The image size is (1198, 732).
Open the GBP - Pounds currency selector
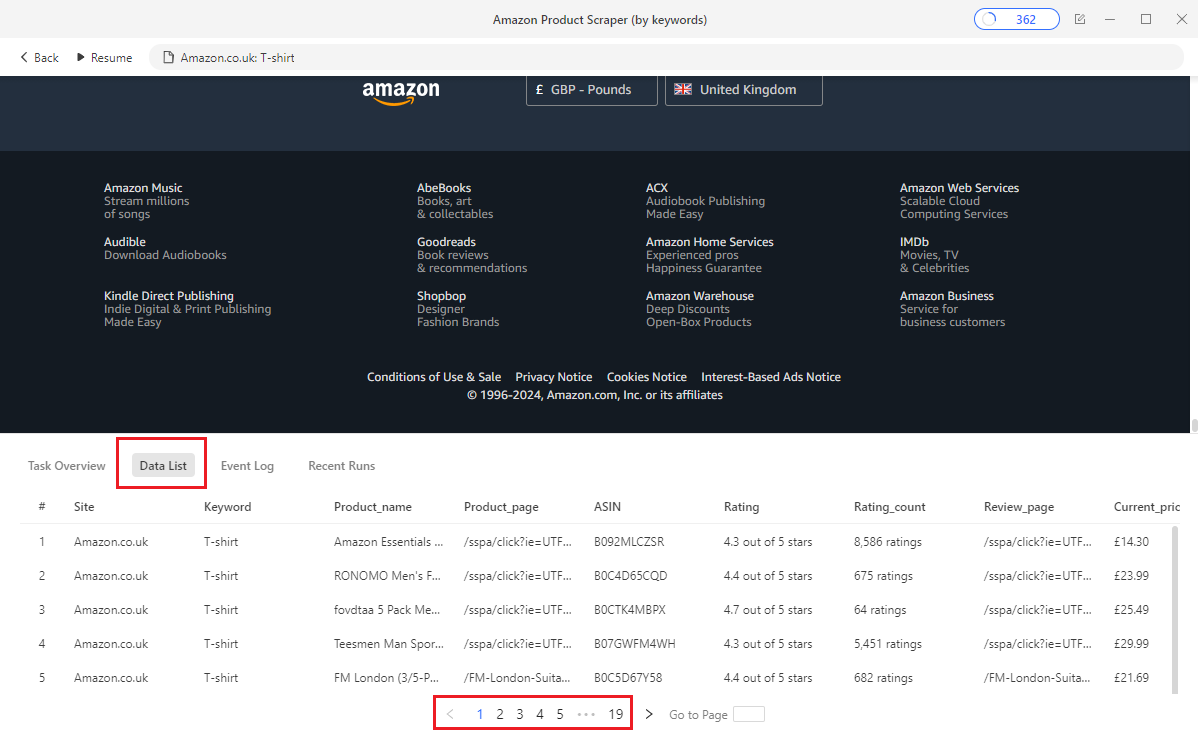coord(591,89)
